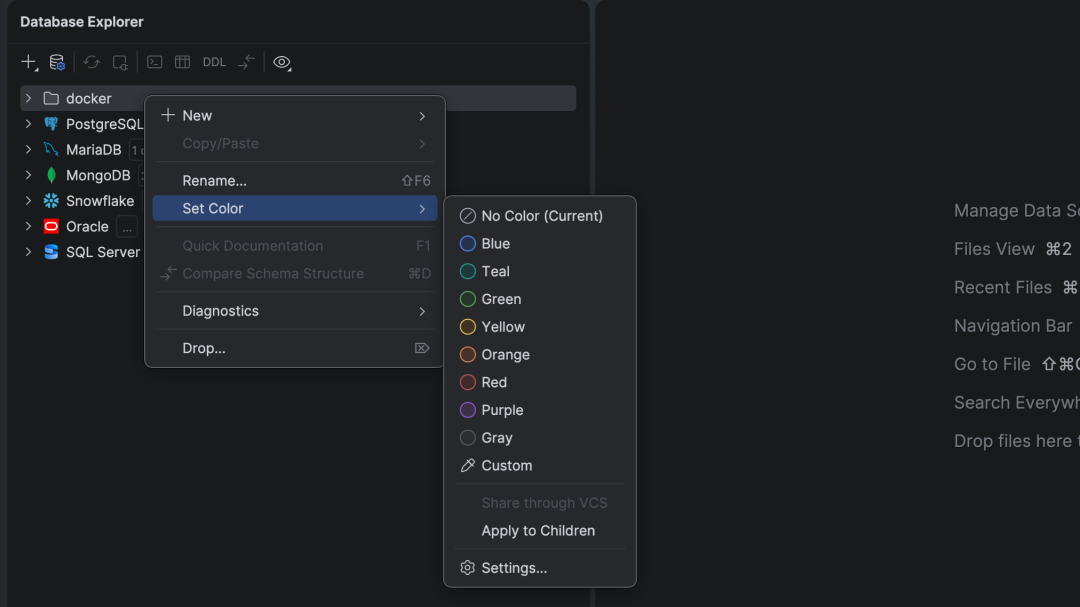Click the DDL toolbar button
1080x607 pixels.
(x=214, y=62)
